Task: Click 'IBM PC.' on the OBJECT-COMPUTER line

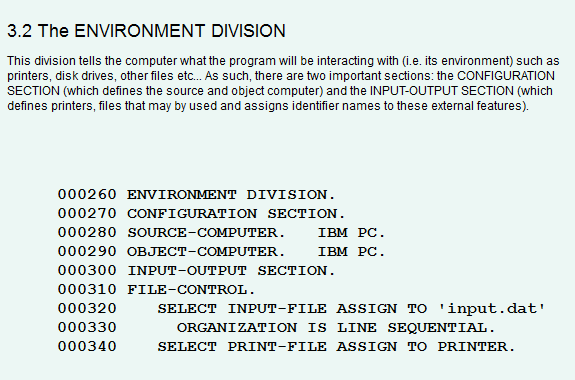Action: (x=351, y=252)
